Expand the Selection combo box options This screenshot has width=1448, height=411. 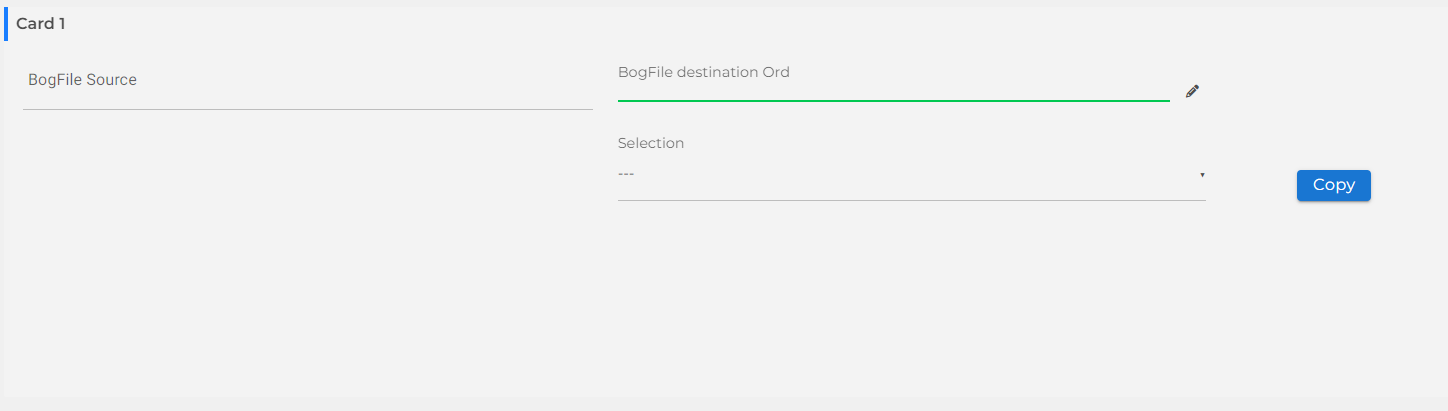point(910,175)
